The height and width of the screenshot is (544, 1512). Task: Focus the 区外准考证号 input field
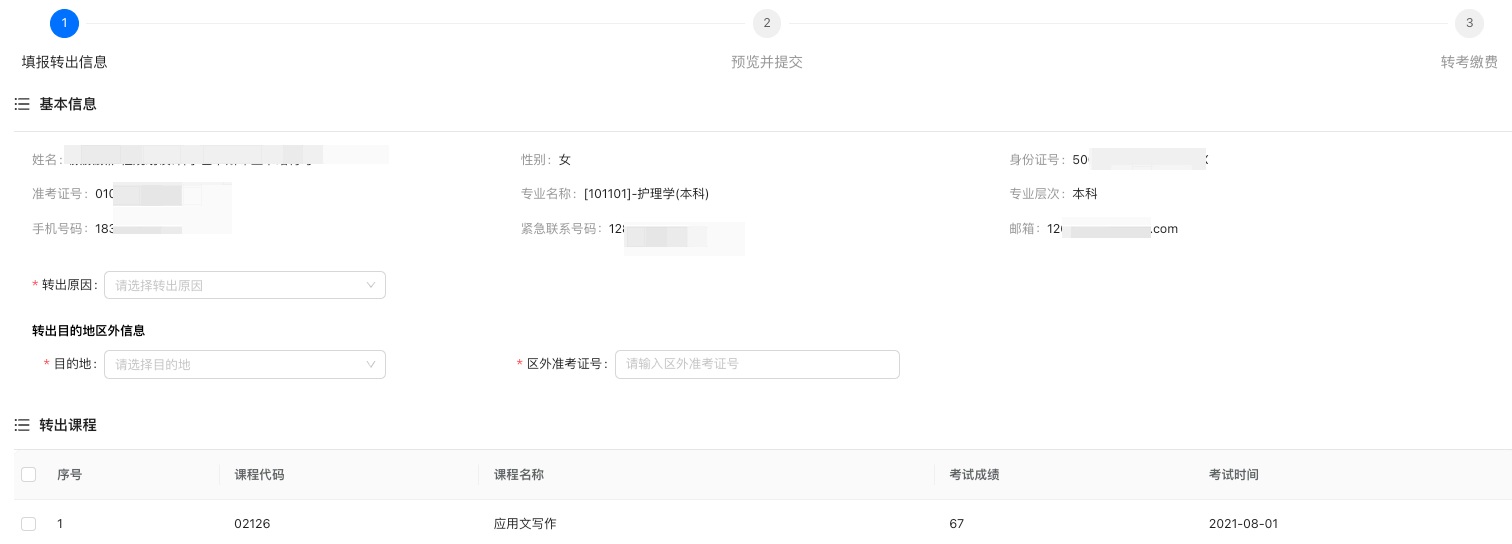point(757,364)
